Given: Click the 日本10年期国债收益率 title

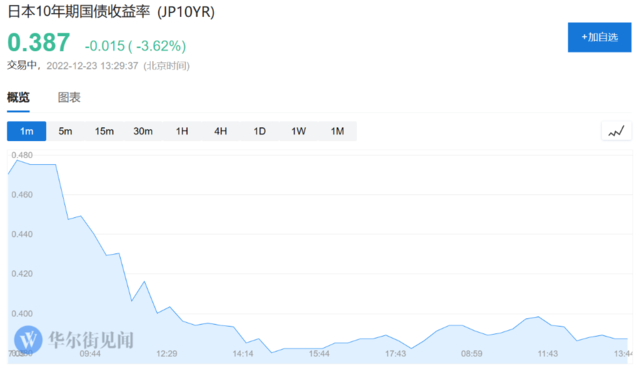Looking at the screenshot, I should pyautogui.click(x=79, y=11).
